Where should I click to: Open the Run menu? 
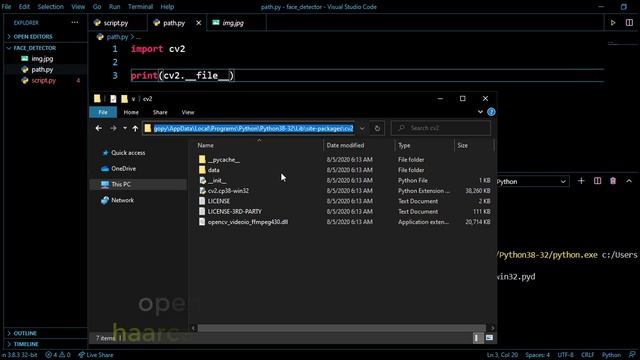point(114,7)
